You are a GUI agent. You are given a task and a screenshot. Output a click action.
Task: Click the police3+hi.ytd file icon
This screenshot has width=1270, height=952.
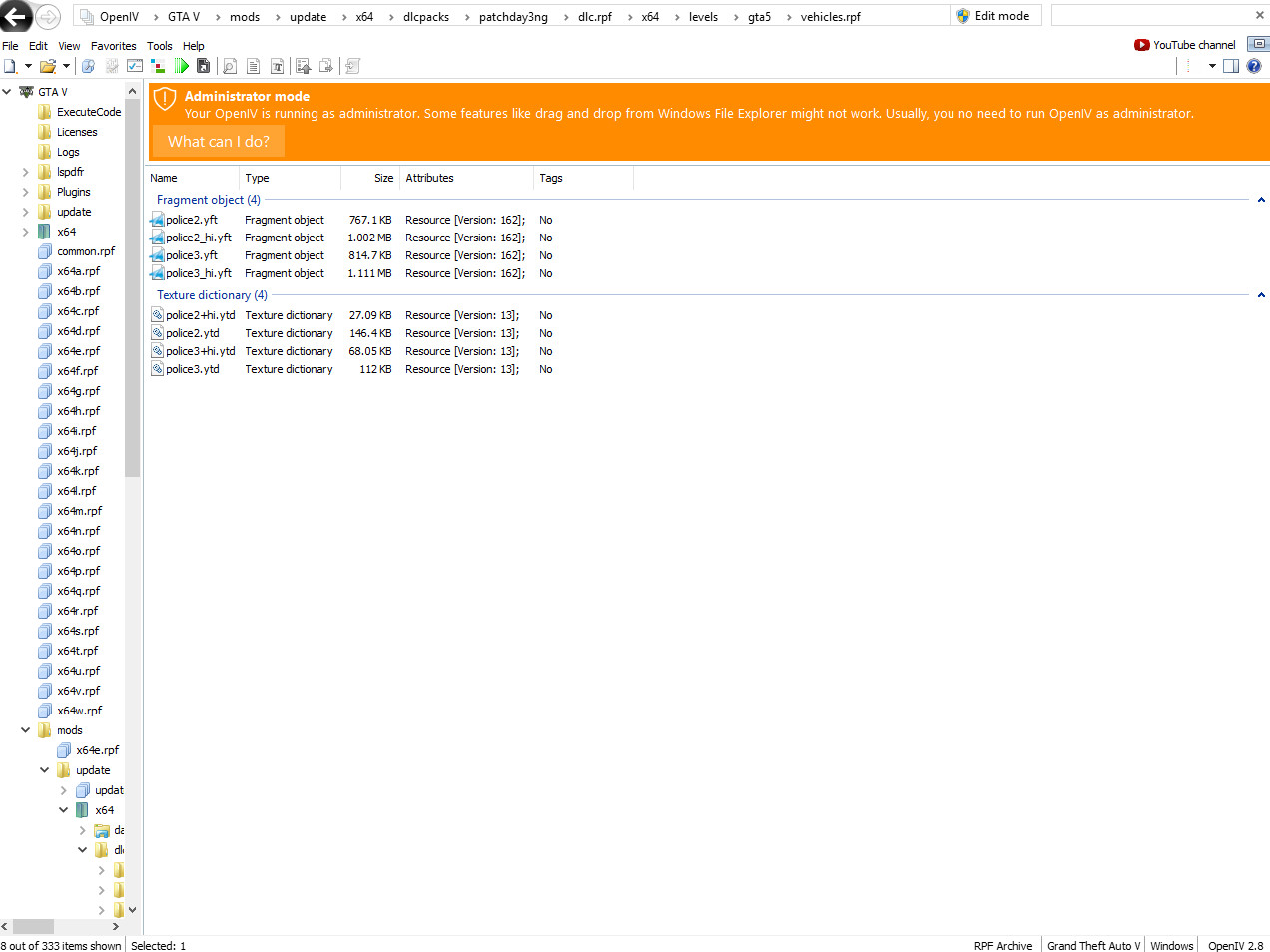point(157,351)
